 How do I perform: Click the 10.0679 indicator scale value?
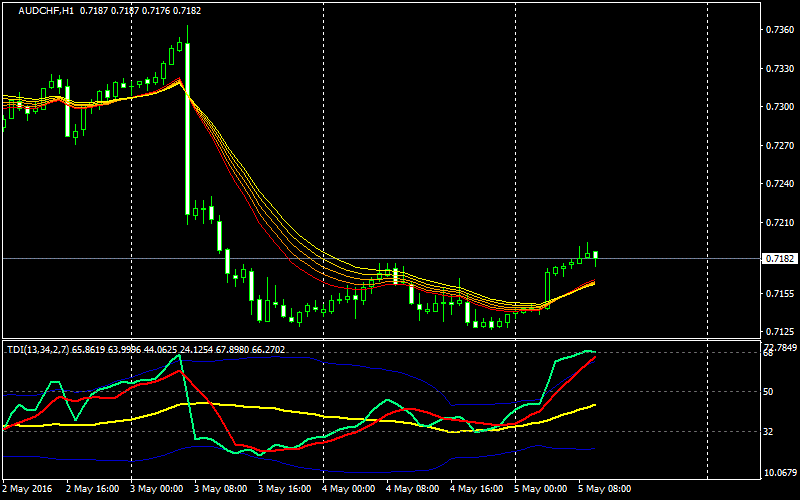point(780,473)
